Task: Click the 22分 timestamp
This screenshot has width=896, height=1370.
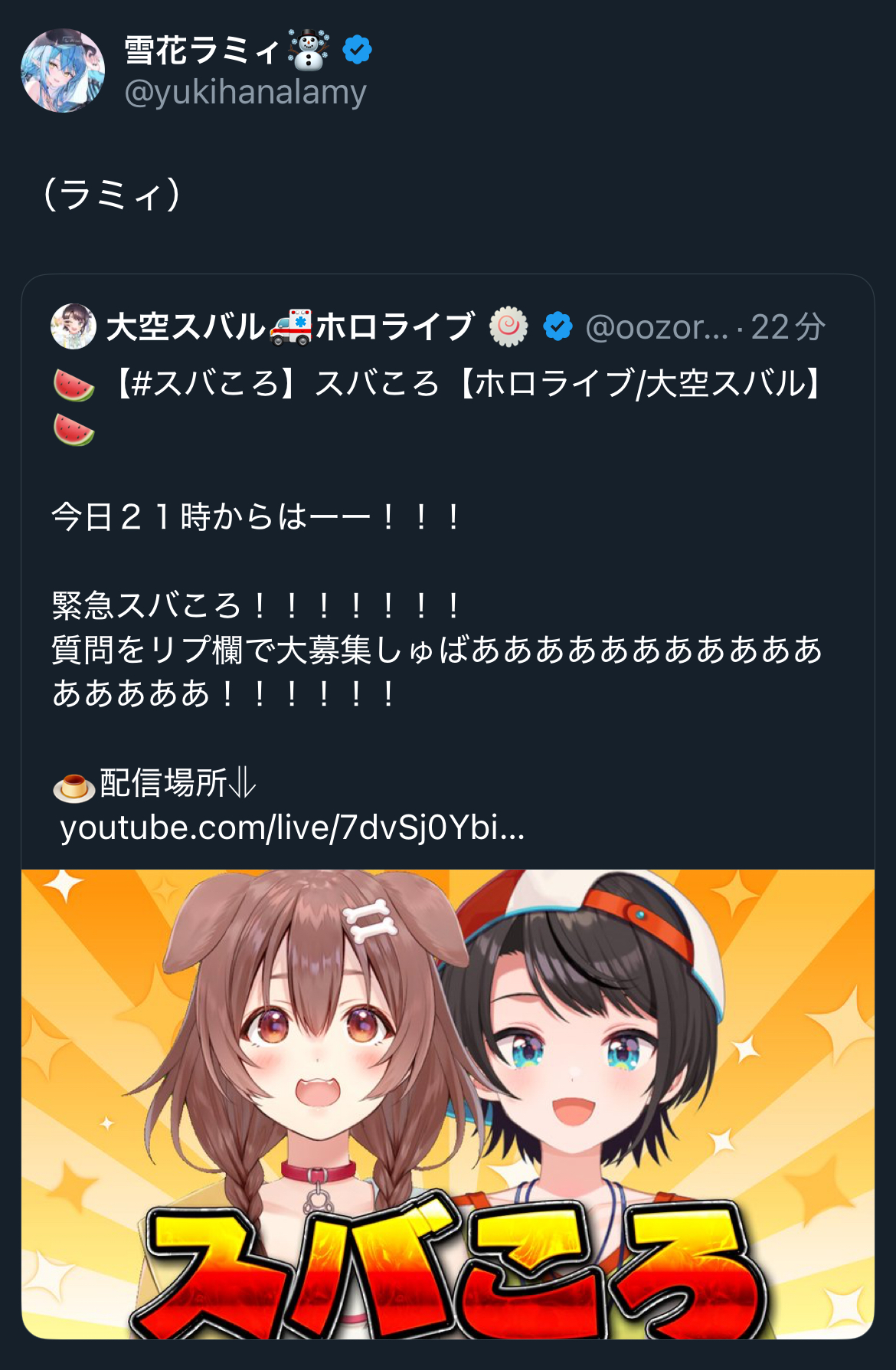Action: 788,327
